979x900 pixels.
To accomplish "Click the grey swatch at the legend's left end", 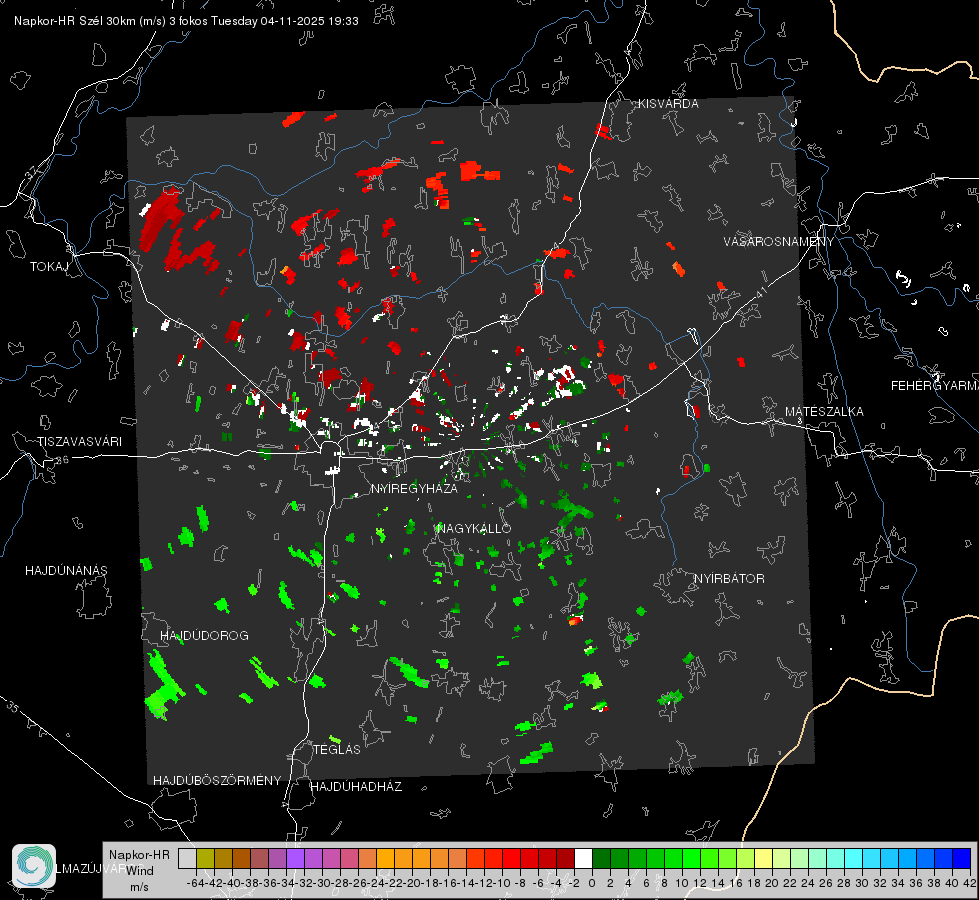I will [x=187, y=858].
